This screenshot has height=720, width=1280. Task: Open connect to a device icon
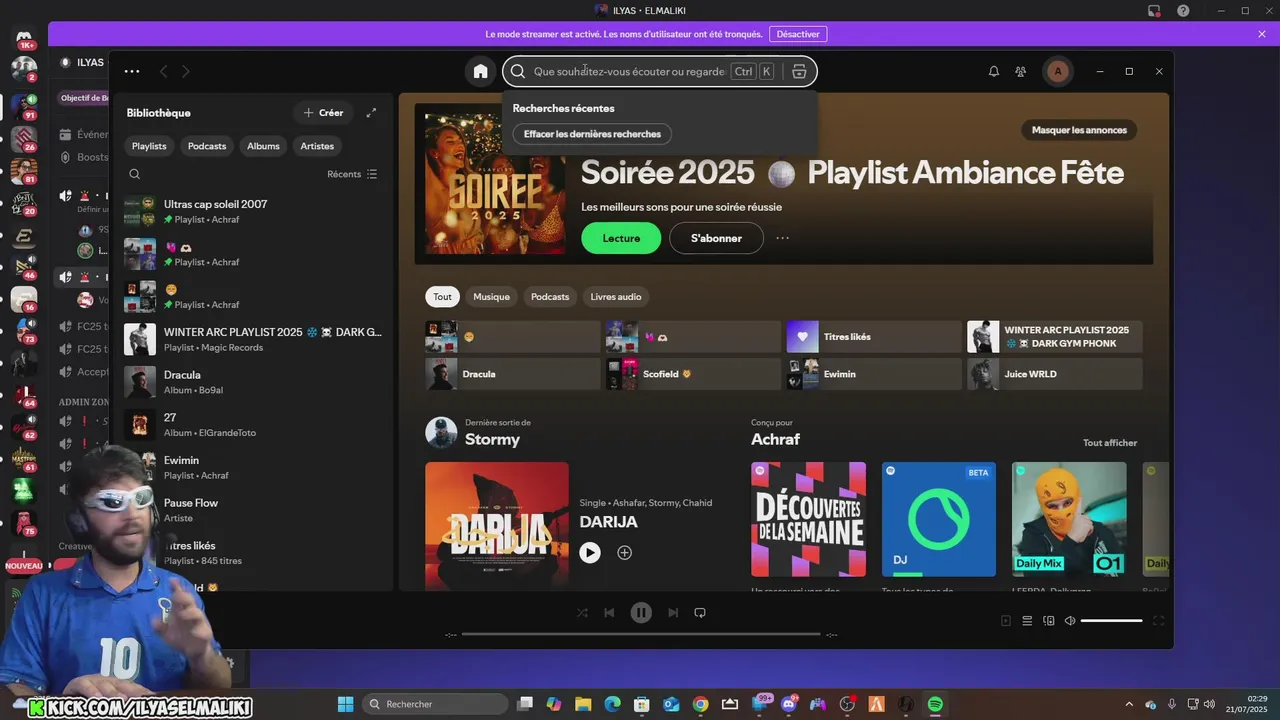[x=1049, y=621]
